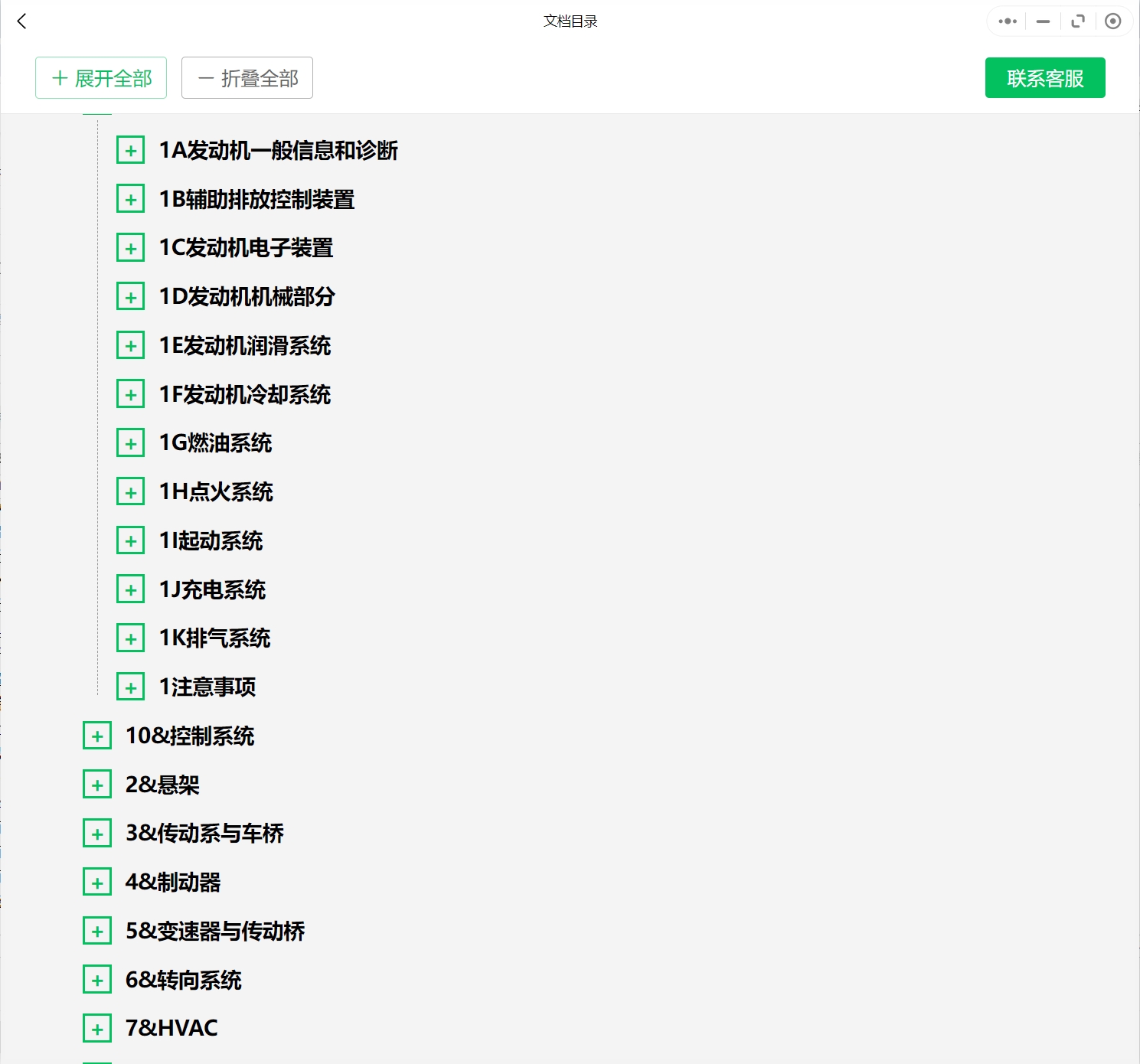Expand the 10&控制系统 section
This screenshot has width=1140, height=1064.
97,735
